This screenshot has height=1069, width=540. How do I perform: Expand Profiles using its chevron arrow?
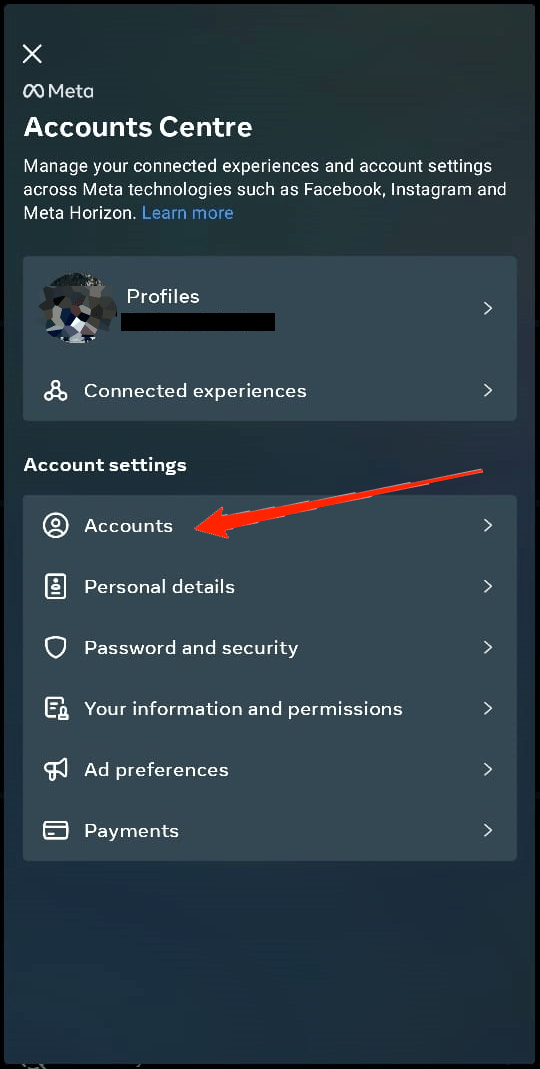point(488,308)
